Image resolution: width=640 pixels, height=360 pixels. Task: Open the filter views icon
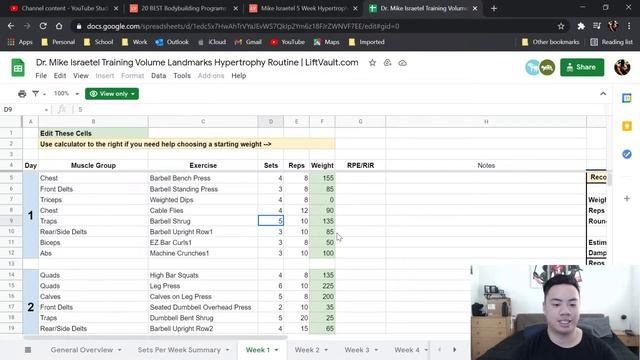[x=36, y=94]
